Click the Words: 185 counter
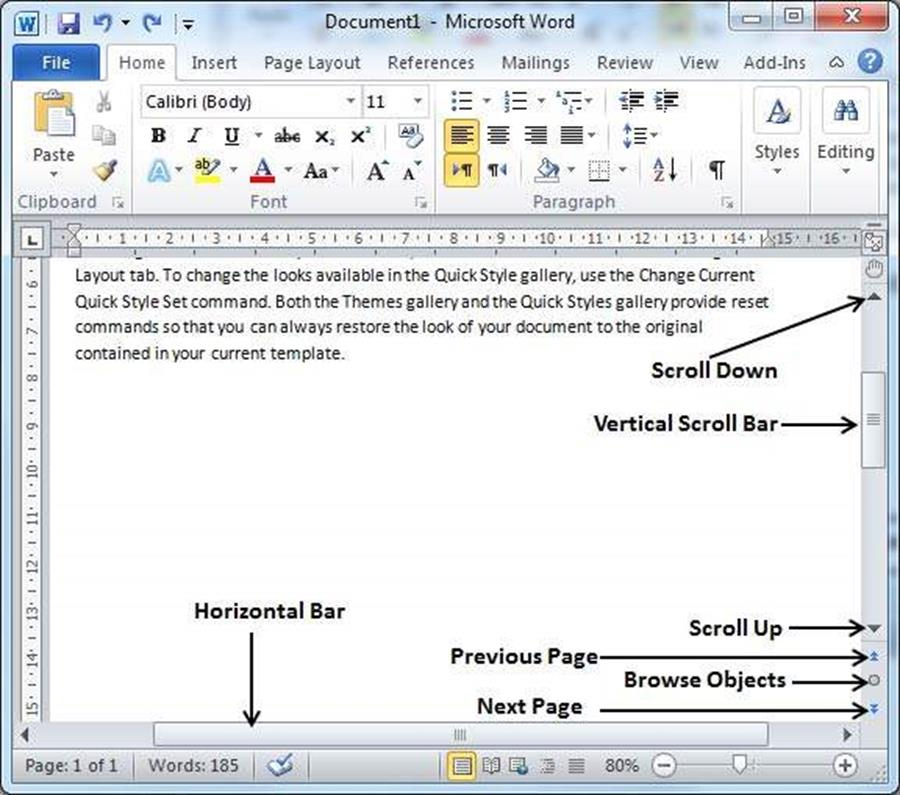This screenshot has height=795, width=900. [193, 765]
